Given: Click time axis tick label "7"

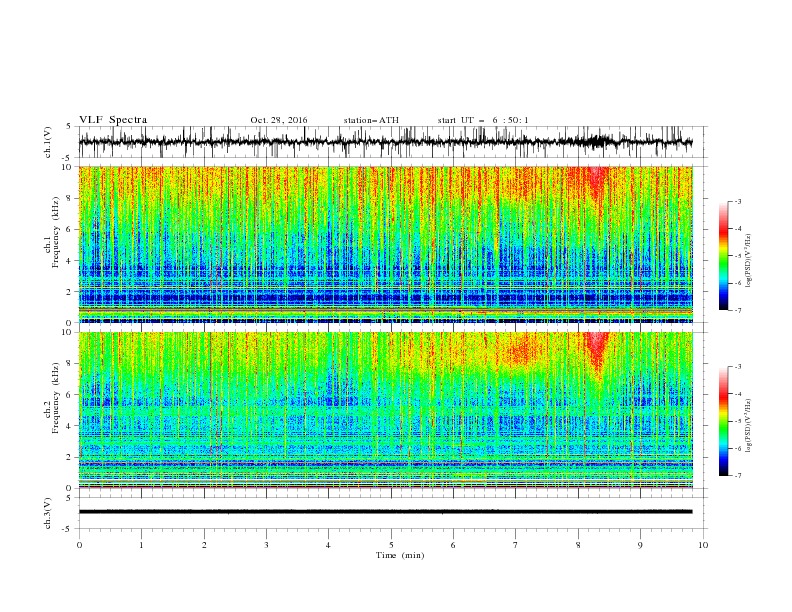Looking at the screenshot, I should coord(516,545).
